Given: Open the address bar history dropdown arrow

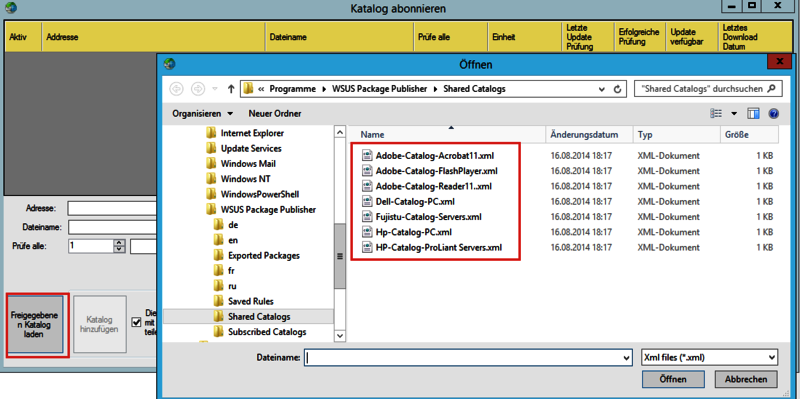Looking at the screenshot, I should coord(603,89).
